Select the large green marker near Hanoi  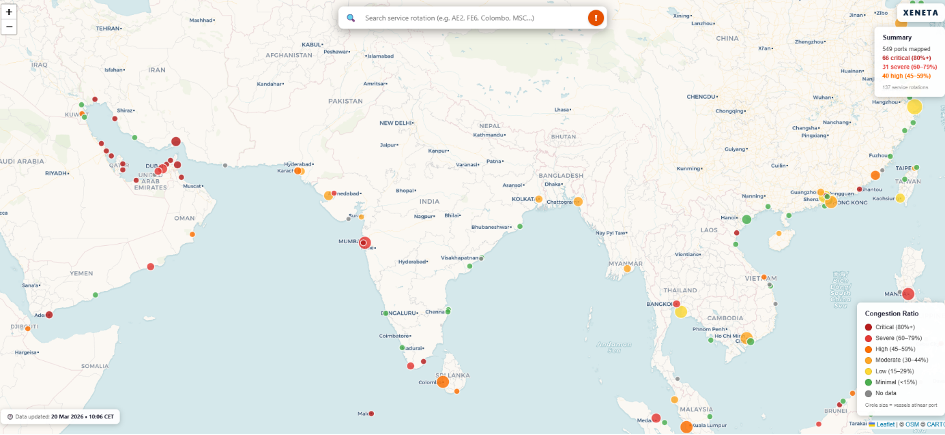[747, 219]
